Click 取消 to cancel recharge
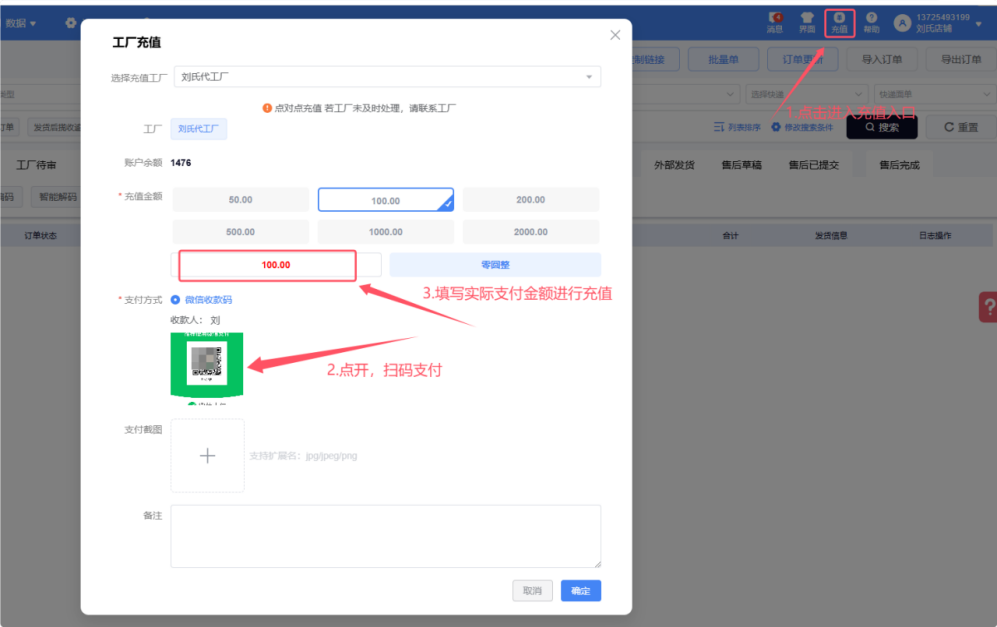Viewport: 997px width, 627px height. pyautogui.click(x=532, y=591)
